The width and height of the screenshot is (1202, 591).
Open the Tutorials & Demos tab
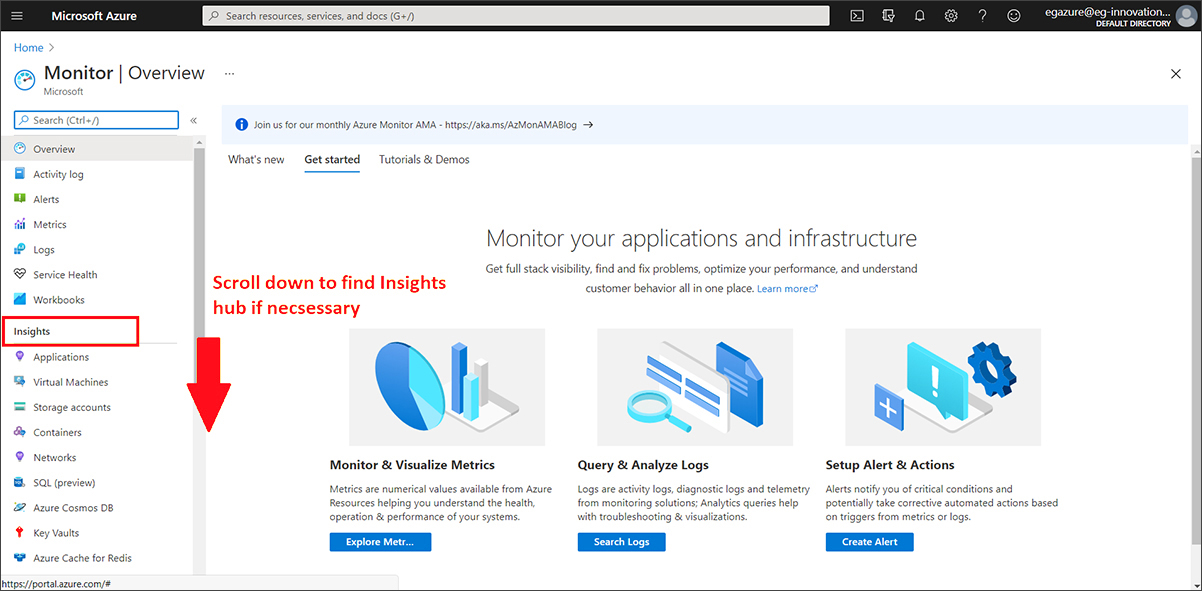point(424,160)
